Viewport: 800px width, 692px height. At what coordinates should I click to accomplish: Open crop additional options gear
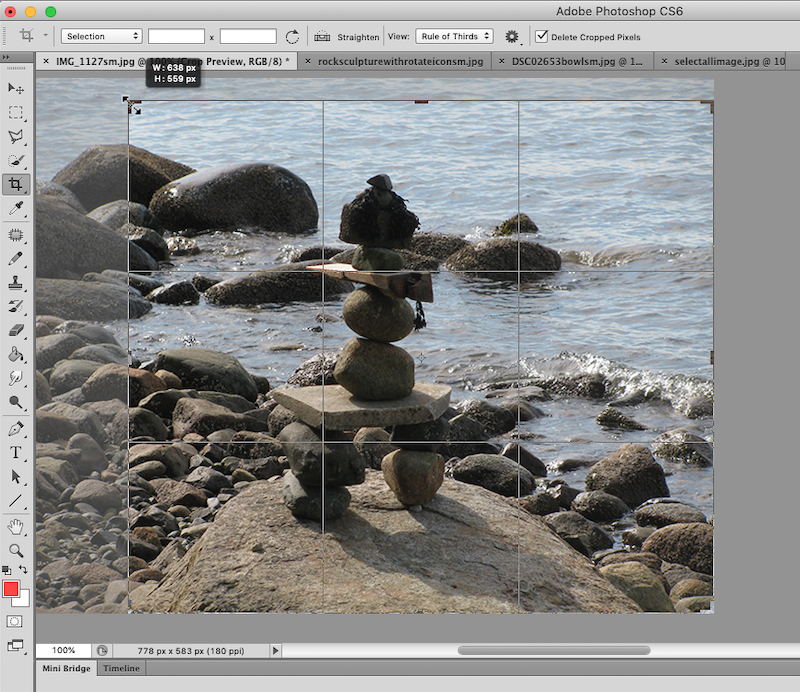(x=512, y=36)
